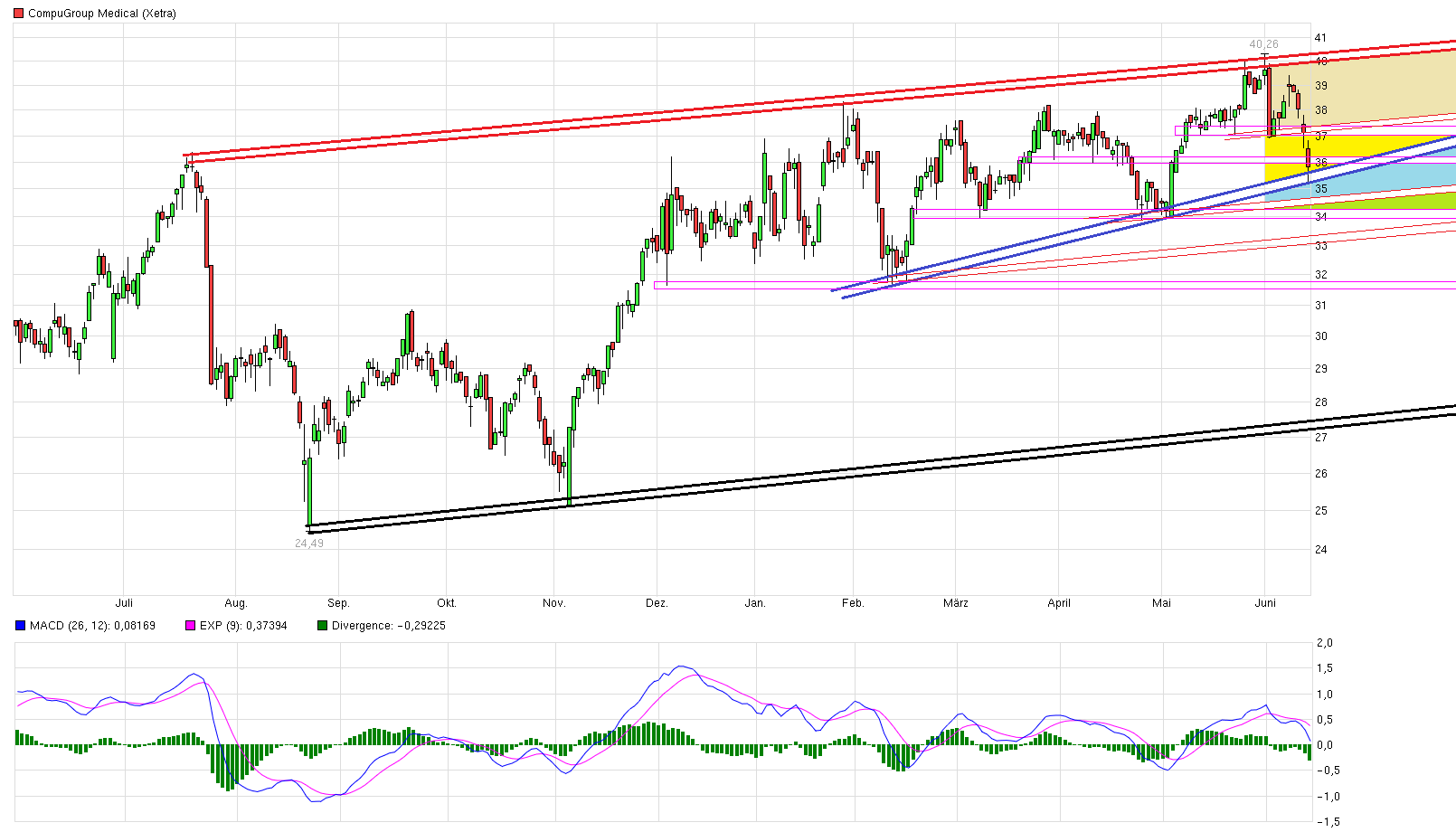Click the 24,49 low price annotation
This screenshot has width=1456, height=832.
(308, 544)
